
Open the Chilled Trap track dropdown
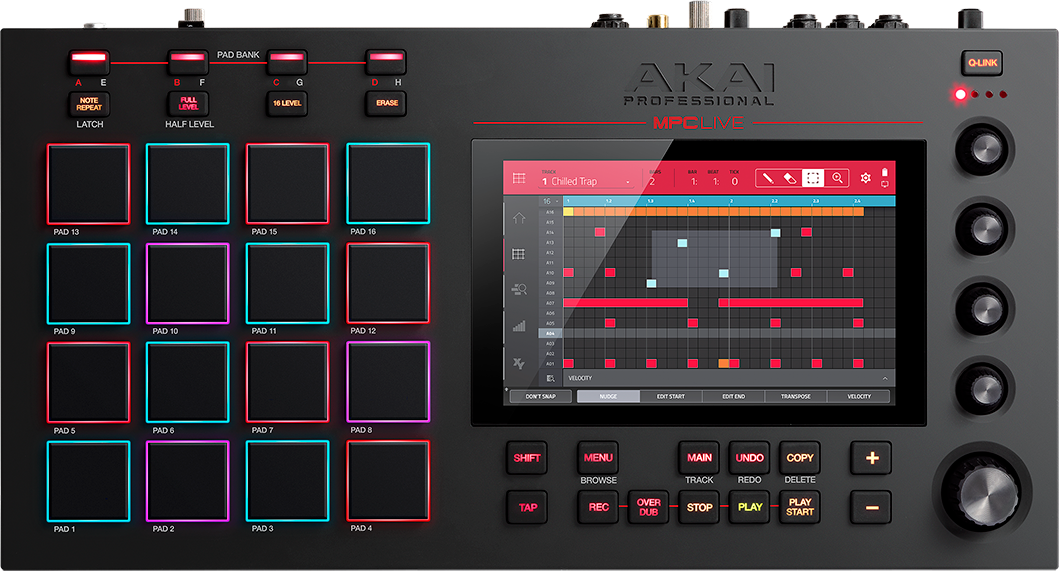point(586,181)
